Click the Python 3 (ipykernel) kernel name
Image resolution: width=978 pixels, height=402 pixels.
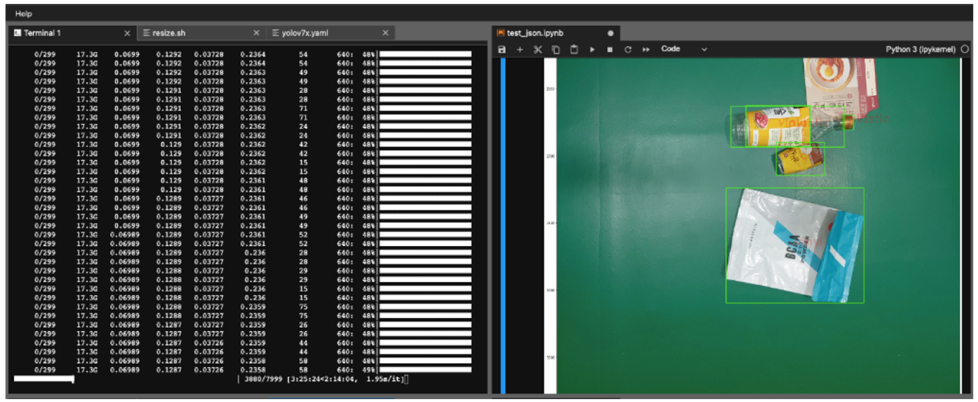coord(921,49)
